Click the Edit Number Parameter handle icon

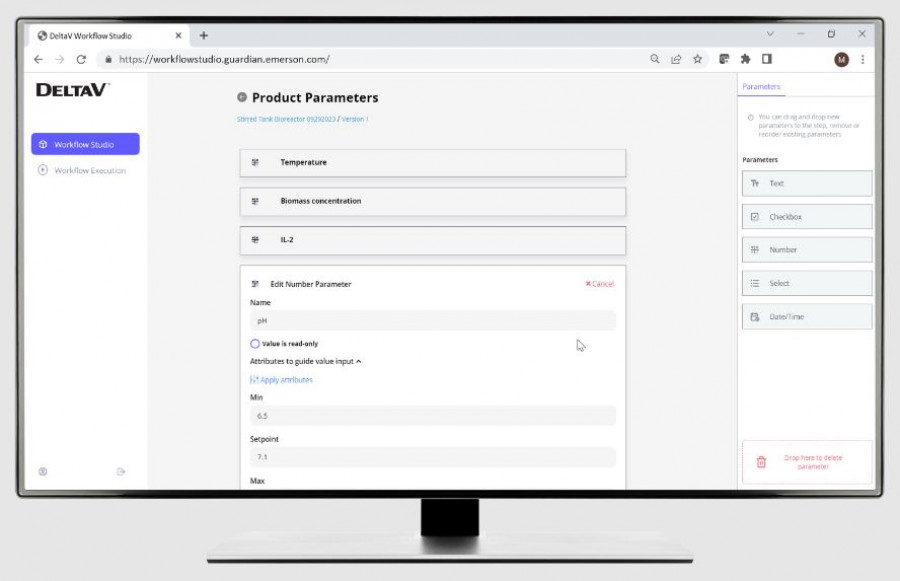255,284
